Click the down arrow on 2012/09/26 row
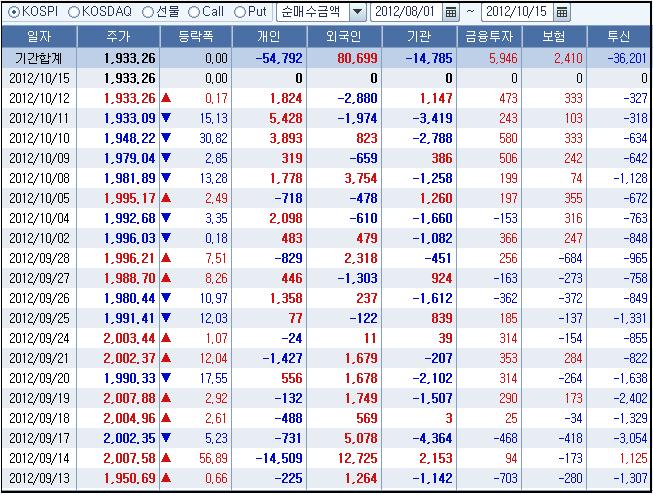Viewport: 653px width, 495px height. click(166, 298)
